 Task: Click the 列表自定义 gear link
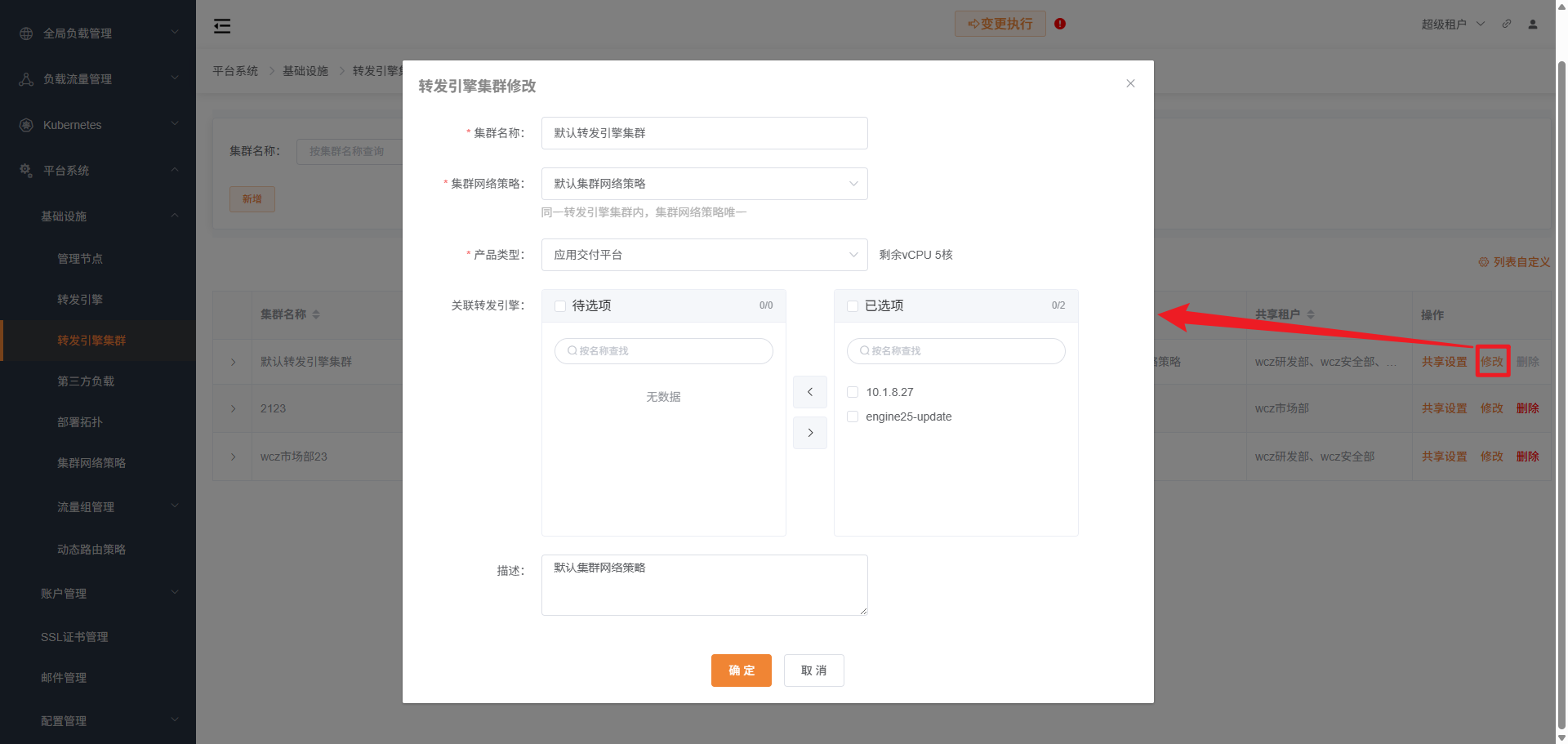[1514, 262]
